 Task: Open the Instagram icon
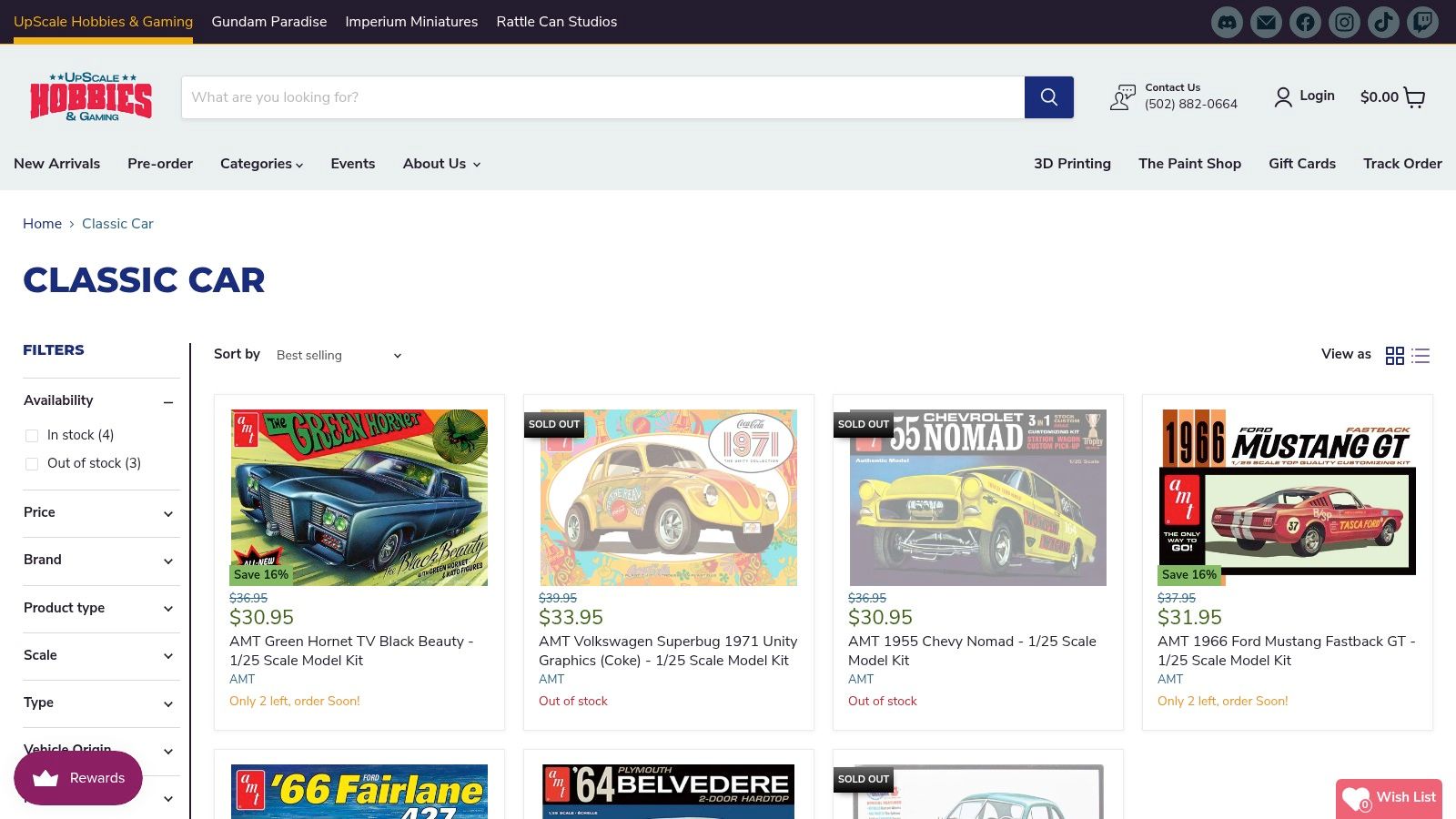click(x=1344, y=22)
